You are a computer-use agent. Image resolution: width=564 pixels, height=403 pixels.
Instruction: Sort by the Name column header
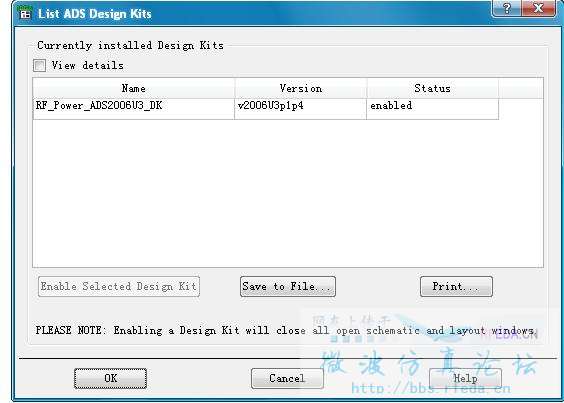point(133,88)
